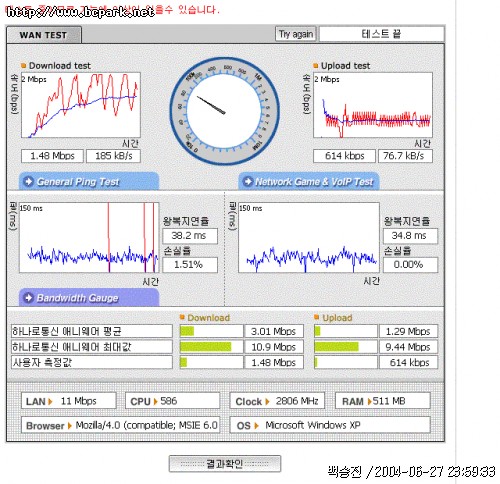Click the Download test graph
The width and height of the screenshot is (500, 484).
click(x=81, y=105)
